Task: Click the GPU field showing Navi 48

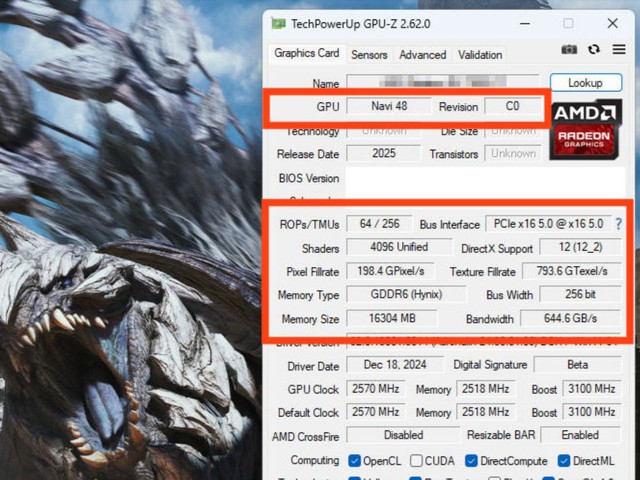Action: 389,106
